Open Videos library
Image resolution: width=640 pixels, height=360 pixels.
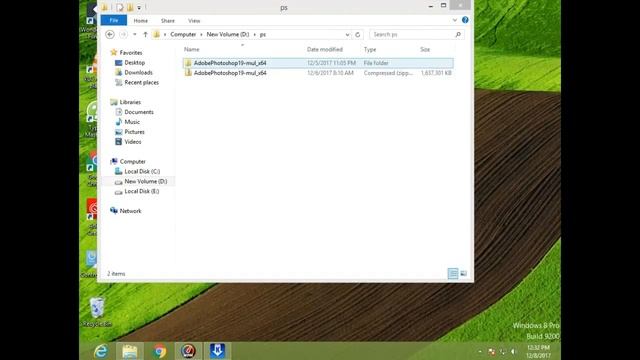[x=133, y=142]
